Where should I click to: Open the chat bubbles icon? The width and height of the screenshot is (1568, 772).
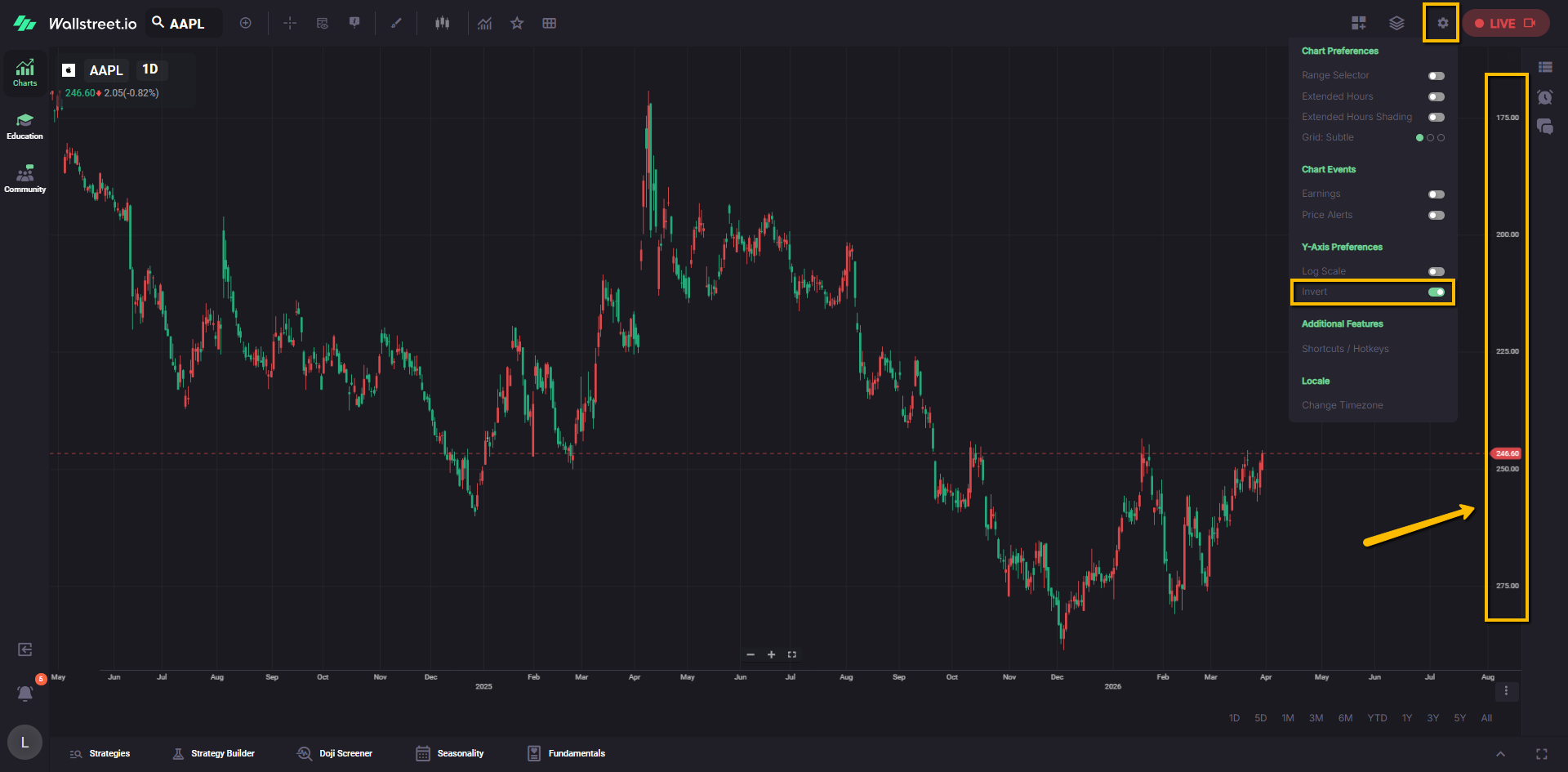click(1544, 127)
